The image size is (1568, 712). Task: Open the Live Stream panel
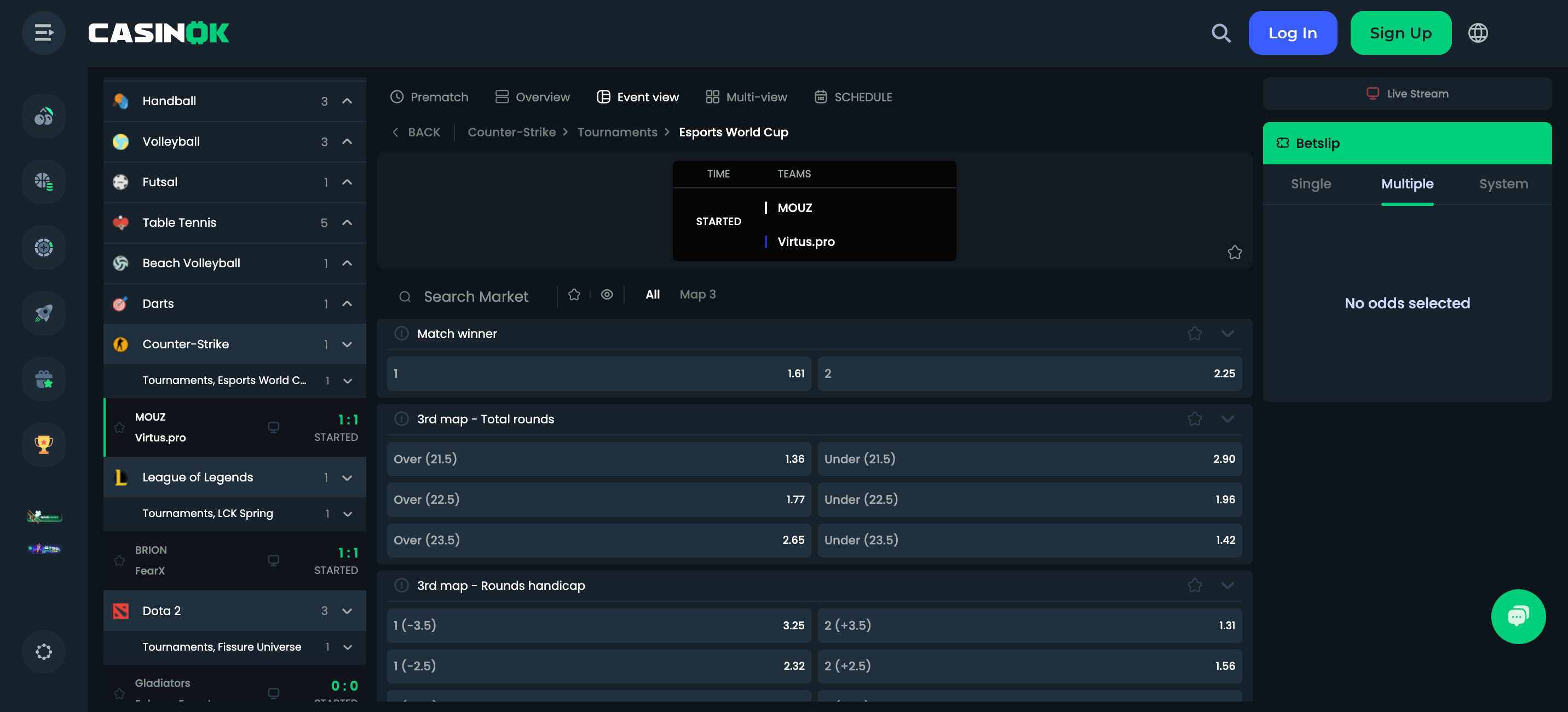1406,94
